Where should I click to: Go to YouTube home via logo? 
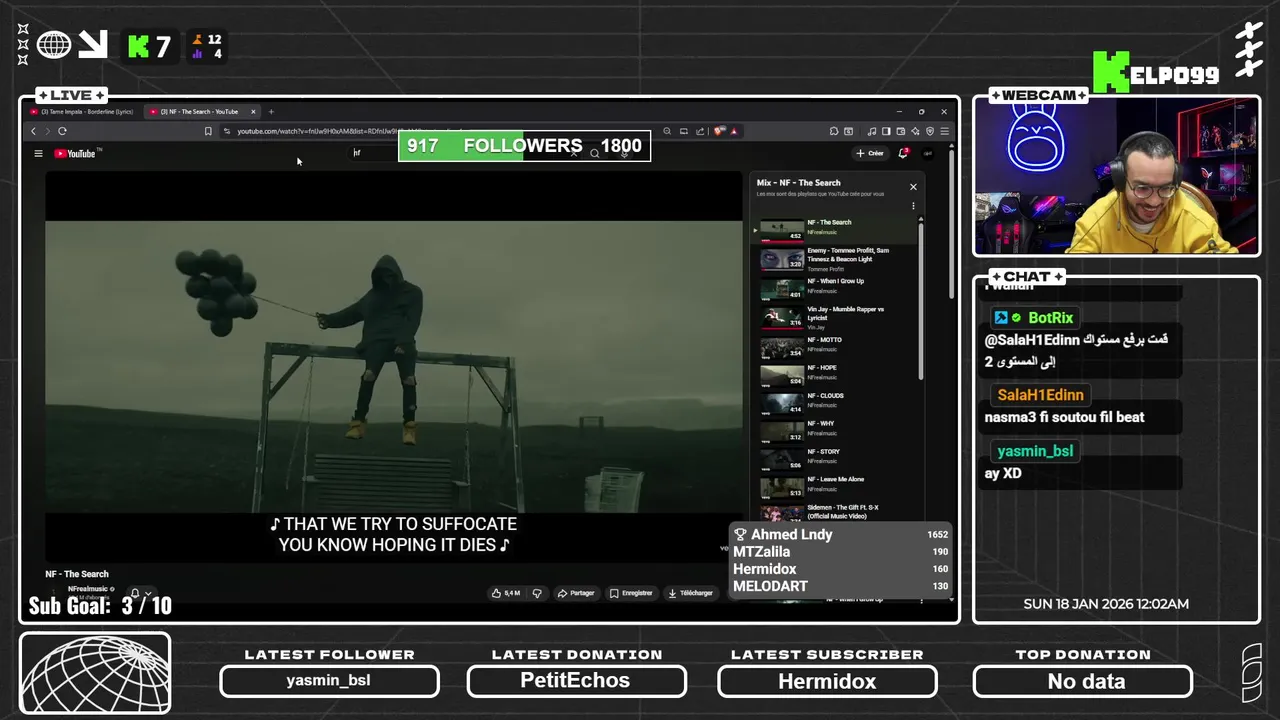[76, 153]
